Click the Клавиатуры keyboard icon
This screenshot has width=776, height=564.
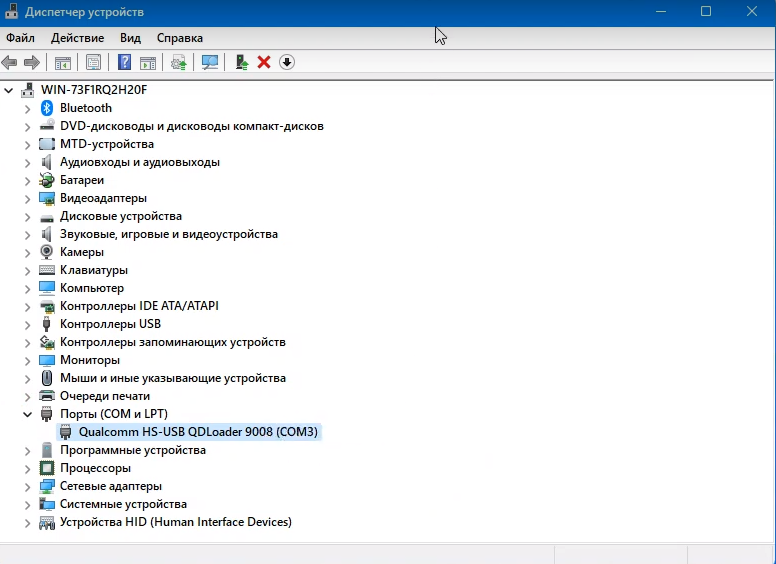[47, 270]
